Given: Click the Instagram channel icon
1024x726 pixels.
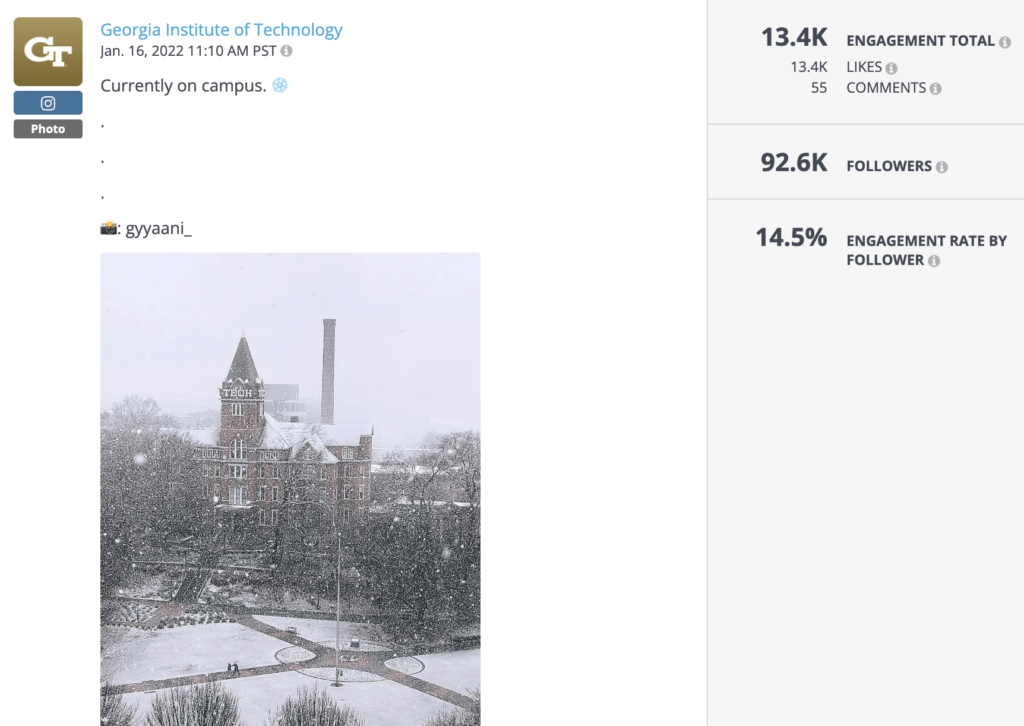Looking at the screenshot, I should (x=47, y=102).
